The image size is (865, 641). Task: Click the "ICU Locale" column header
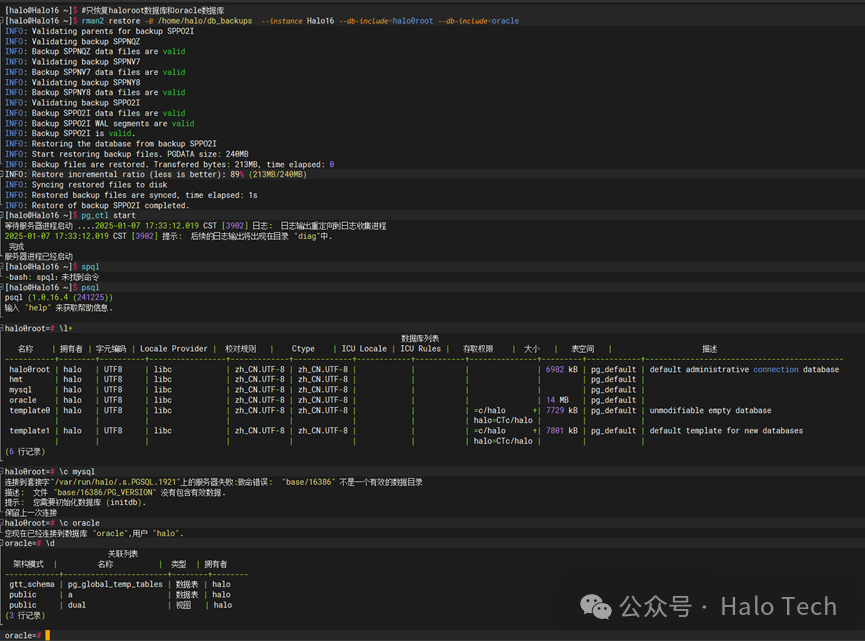pos(364,349)
